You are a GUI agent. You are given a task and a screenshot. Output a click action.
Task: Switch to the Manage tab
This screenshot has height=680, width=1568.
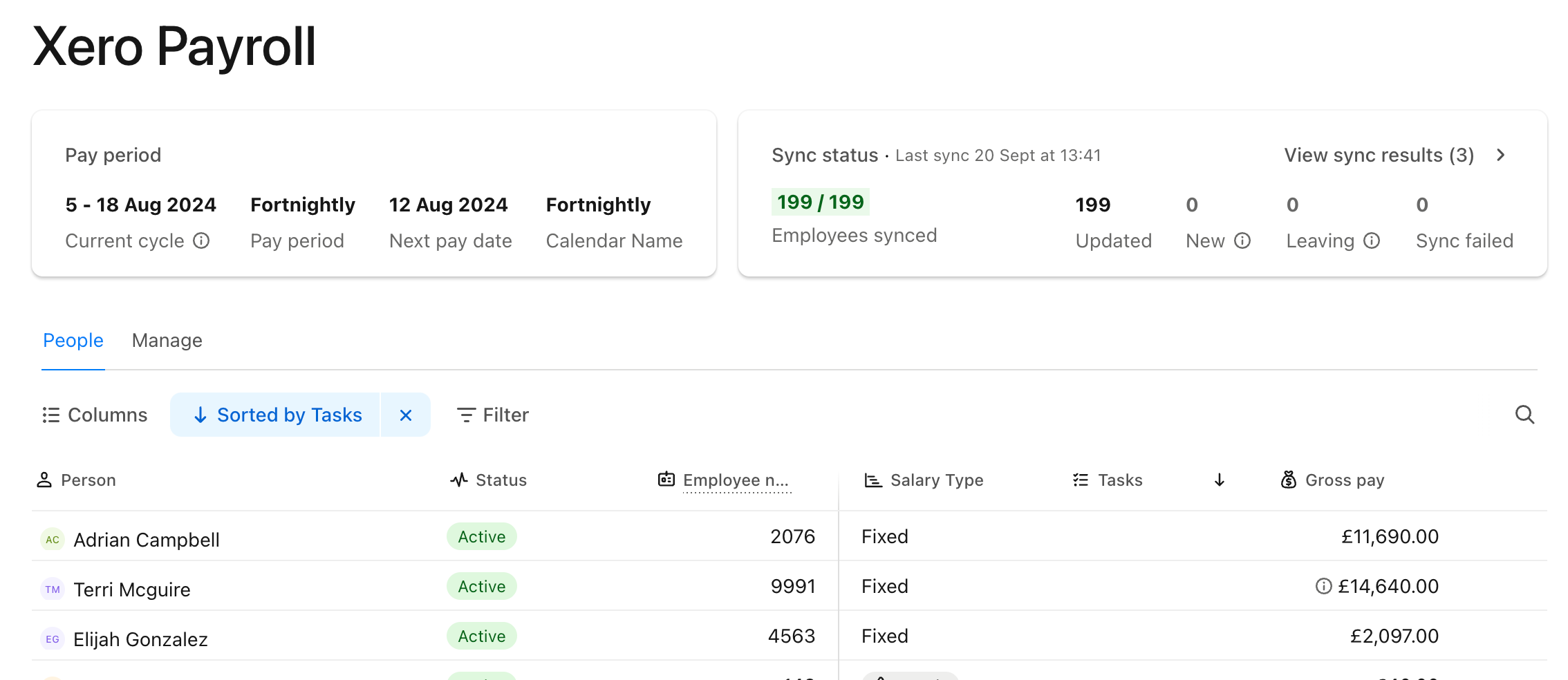click(x=167, y=340)
